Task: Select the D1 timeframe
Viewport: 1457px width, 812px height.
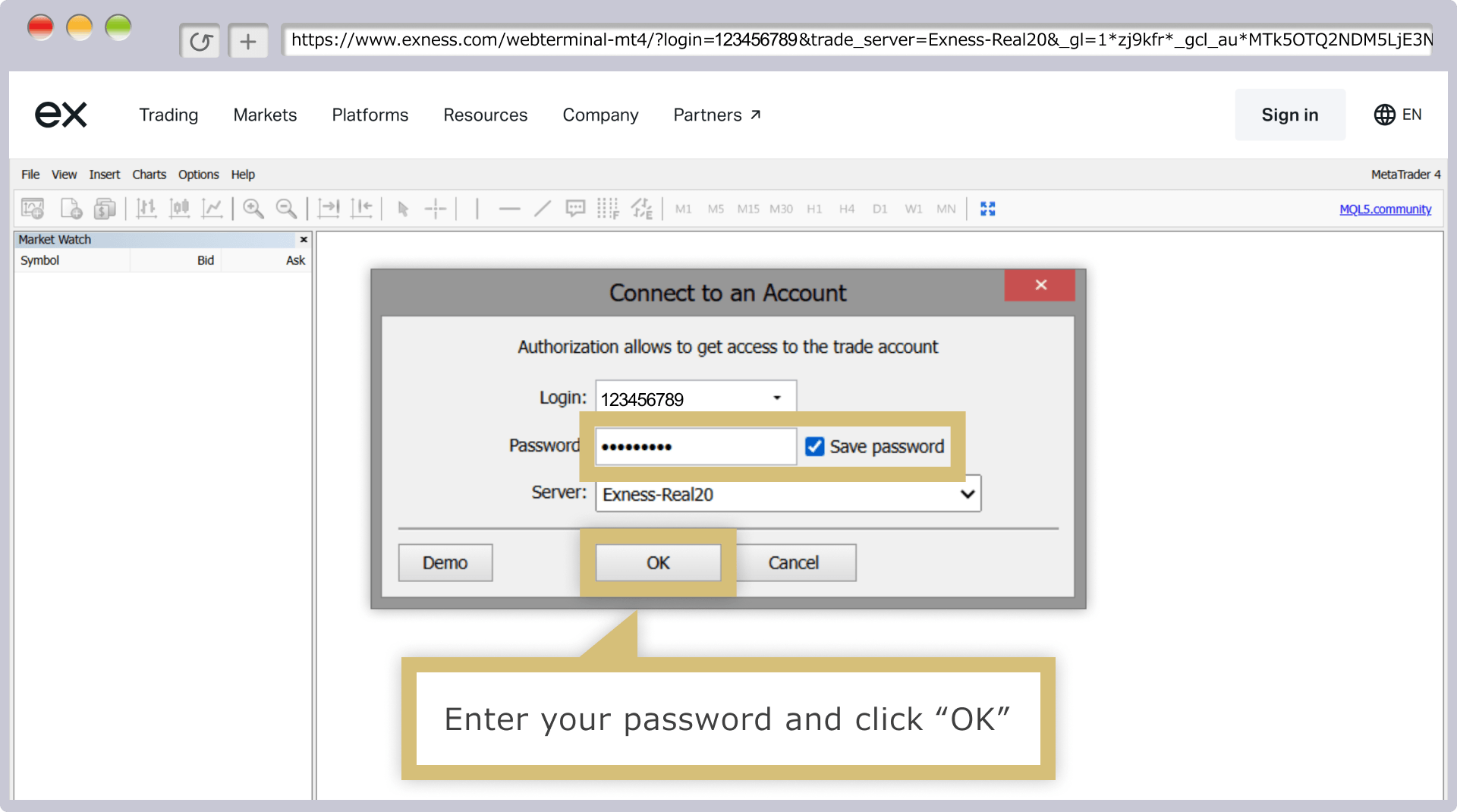Action: 880,209
